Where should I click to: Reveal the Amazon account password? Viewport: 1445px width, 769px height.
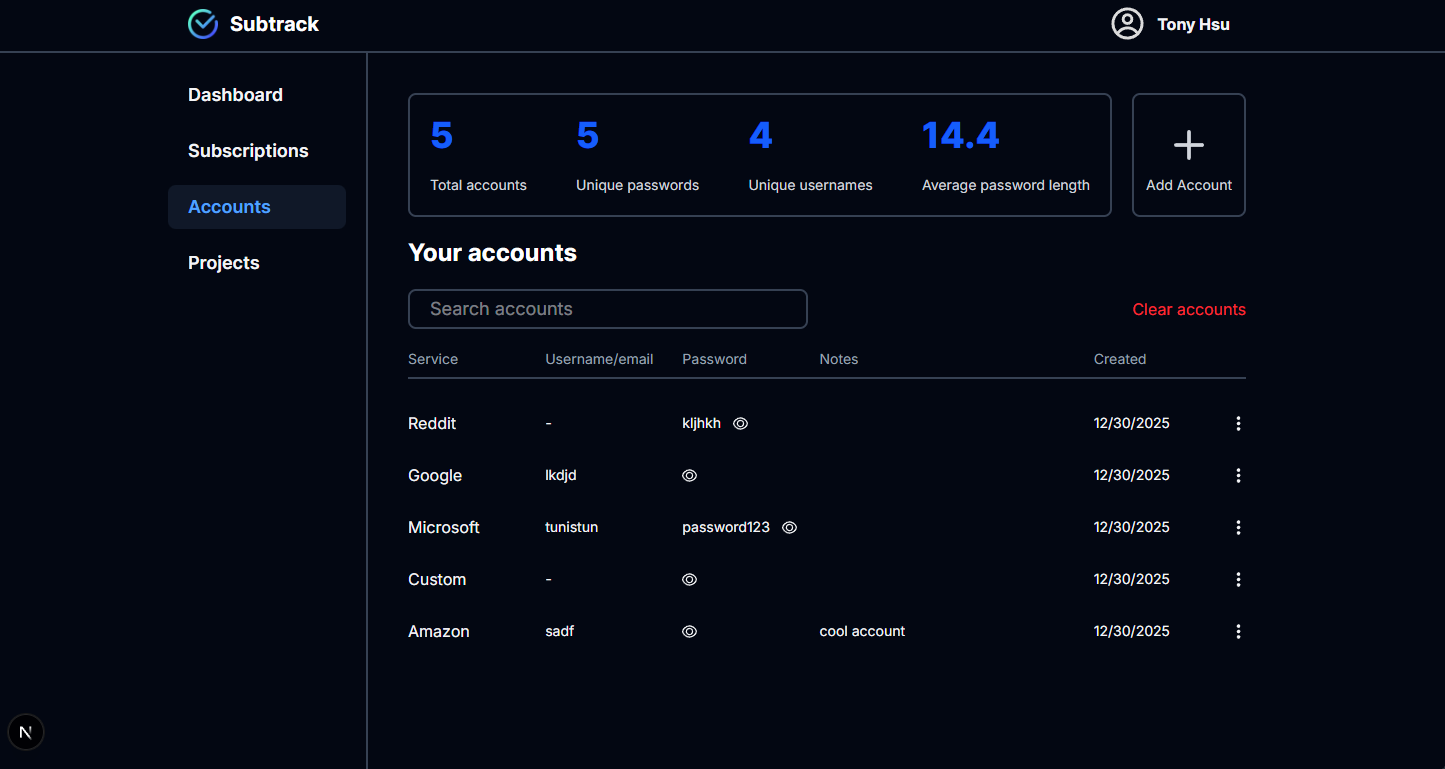[x=689, y=632]
